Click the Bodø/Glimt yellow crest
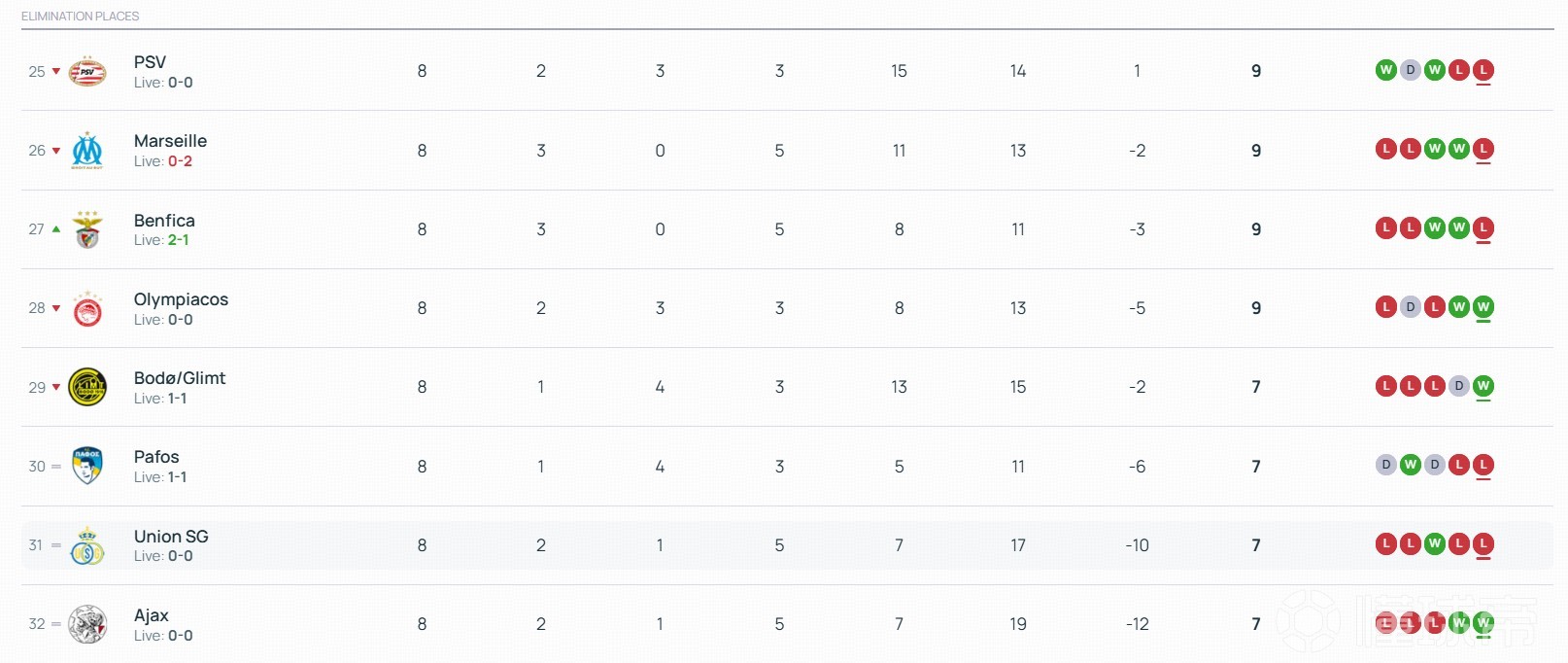Viewport: 1568px width, 663px height. click(87, 387)
